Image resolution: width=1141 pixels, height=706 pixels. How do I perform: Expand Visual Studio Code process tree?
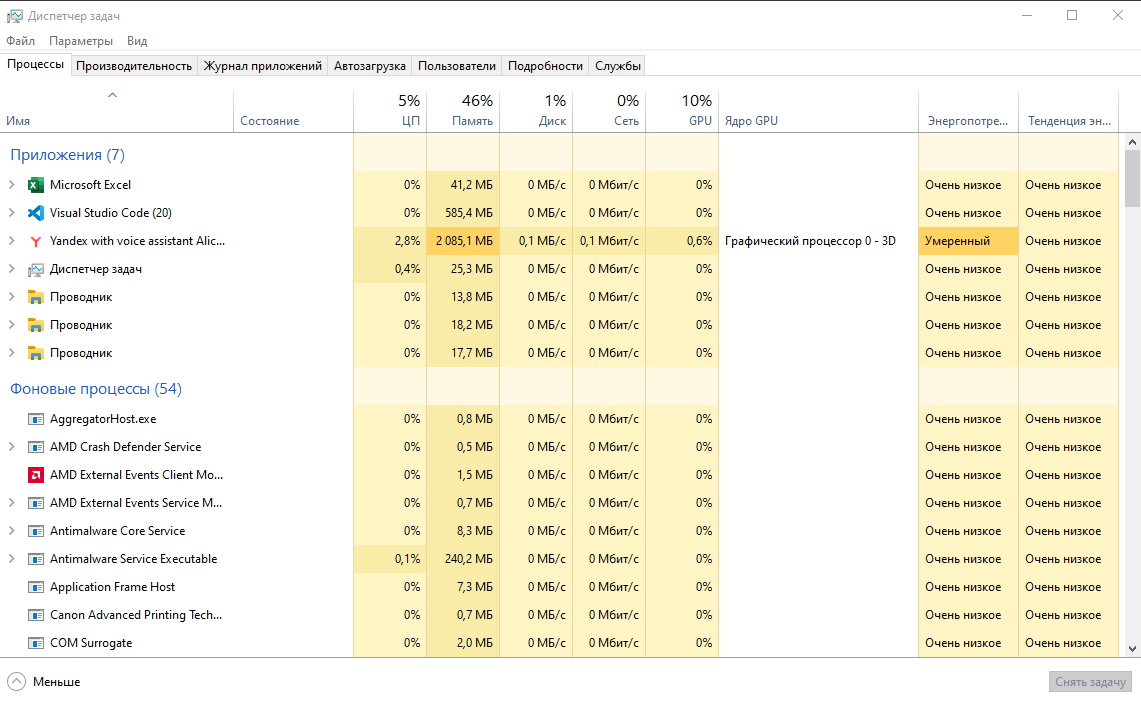(x=12, y=213)
